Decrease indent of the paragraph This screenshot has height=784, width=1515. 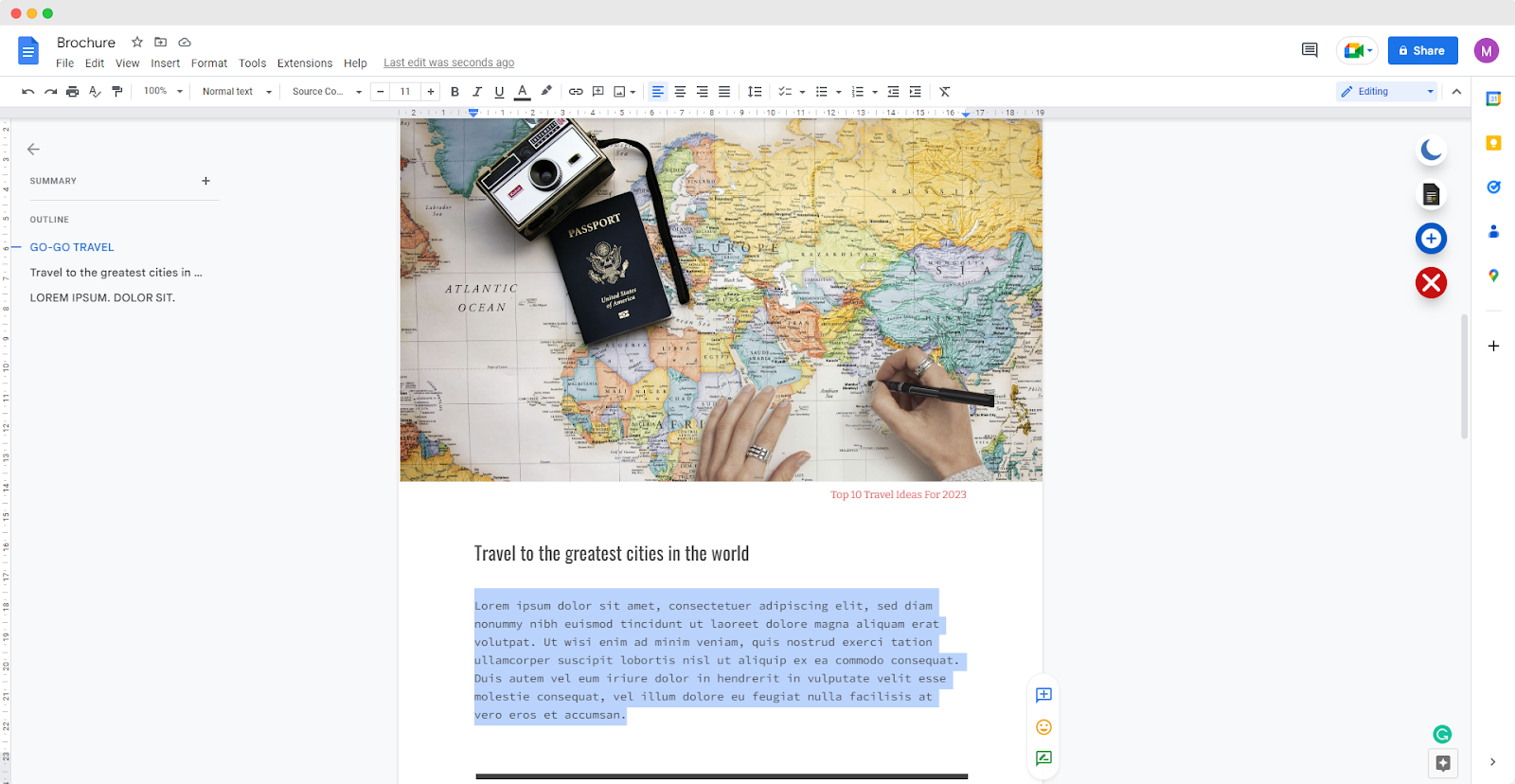tap(893, 92)
